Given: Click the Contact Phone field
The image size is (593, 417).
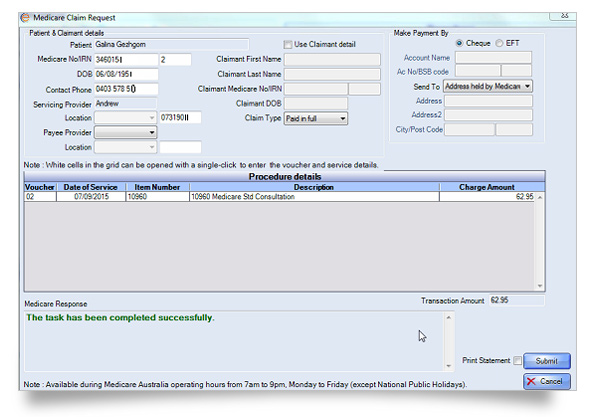Looking at the screenshot, I should click(x=126, y=89).
